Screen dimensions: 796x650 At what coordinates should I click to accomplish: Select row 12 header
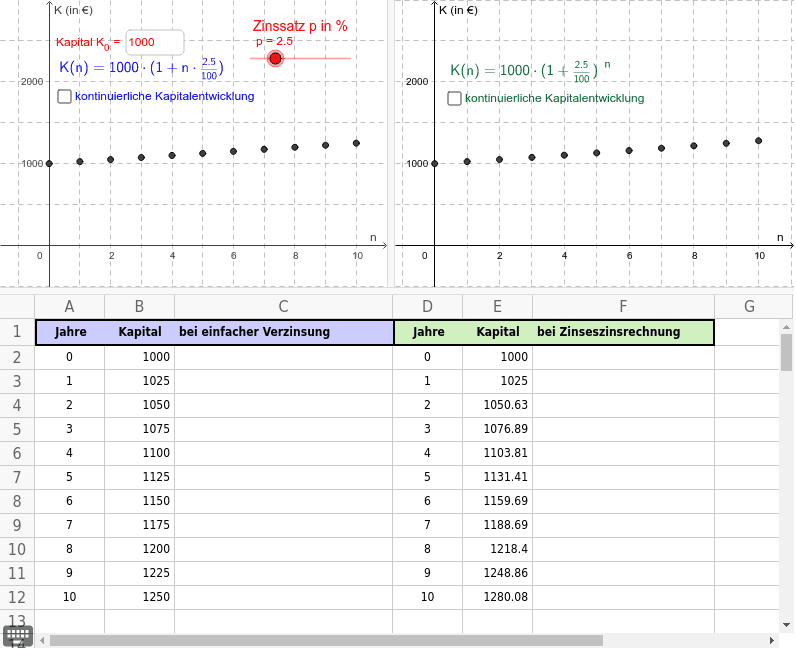tap(17, 597)
